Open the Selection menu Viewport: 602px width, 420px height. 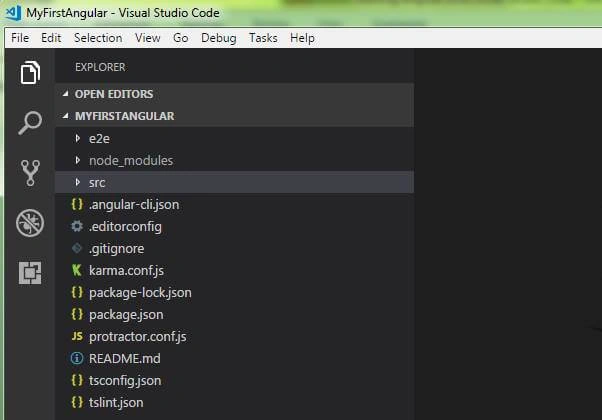[x=98, y=38]
